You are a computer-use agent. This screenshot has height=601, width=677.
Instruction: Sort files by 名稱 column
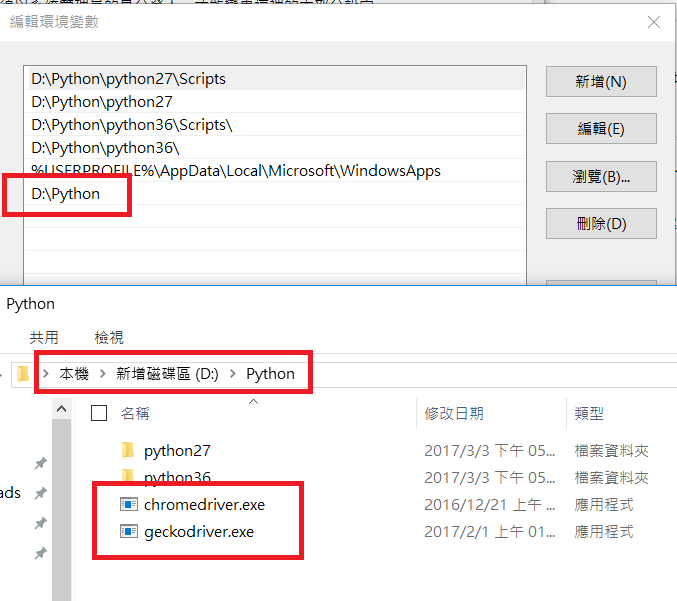135,414
